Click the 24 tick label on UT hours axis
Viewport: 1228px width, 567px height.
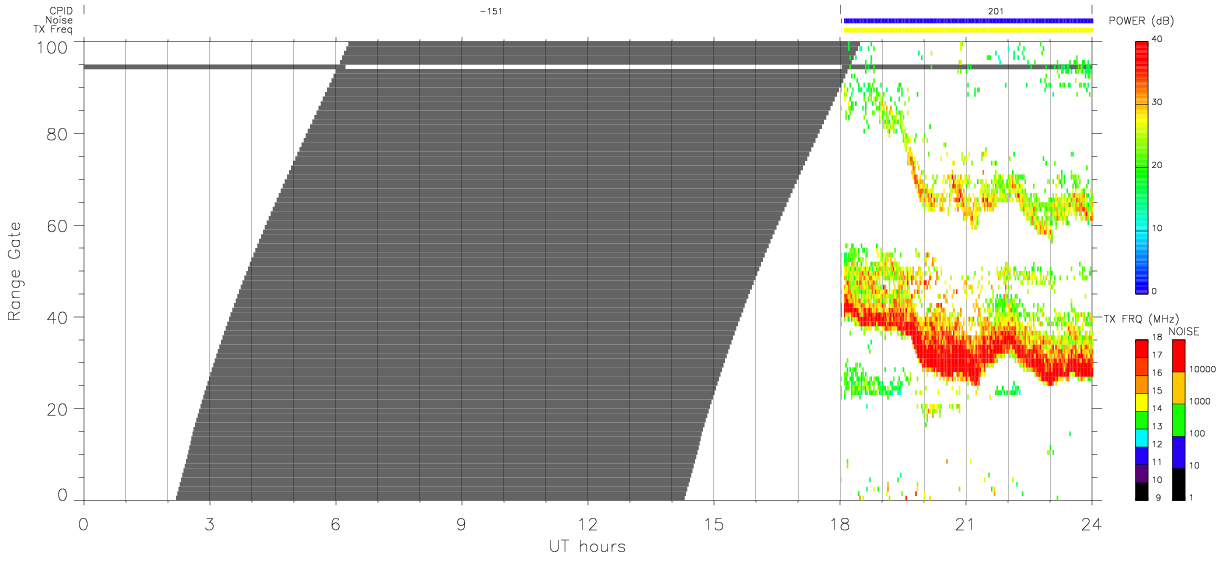1091,523
